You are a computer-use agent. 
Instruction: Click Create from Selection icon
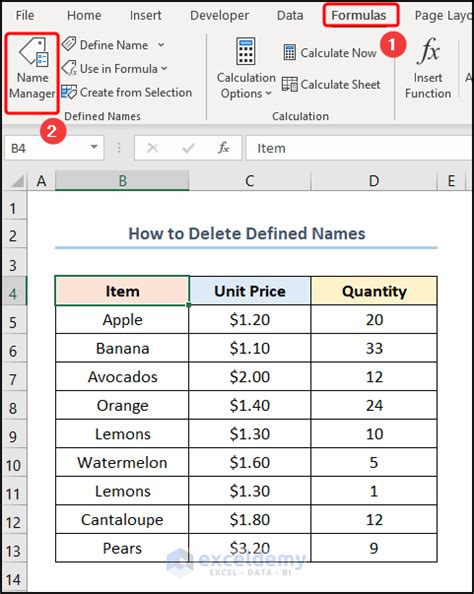69,92
